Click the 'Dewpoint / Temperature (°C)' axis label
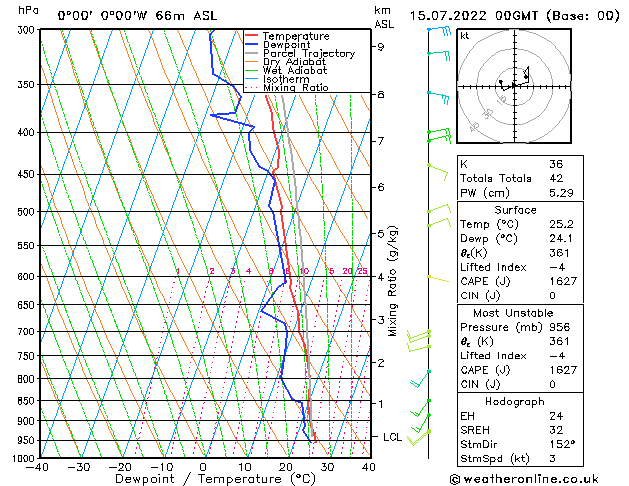The height and width of the screenshot is (486, 629). point(215,479)
